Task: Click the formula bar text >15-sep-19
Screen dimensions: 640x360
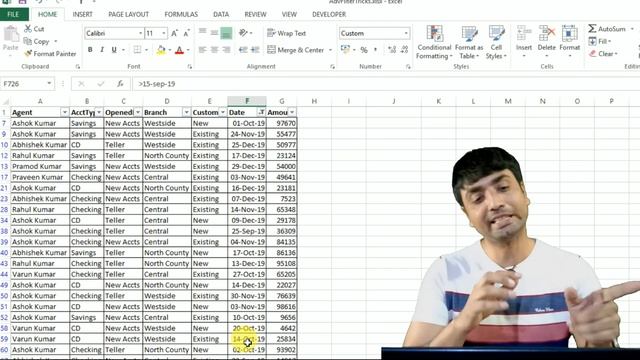Action: tap(157, 84)
